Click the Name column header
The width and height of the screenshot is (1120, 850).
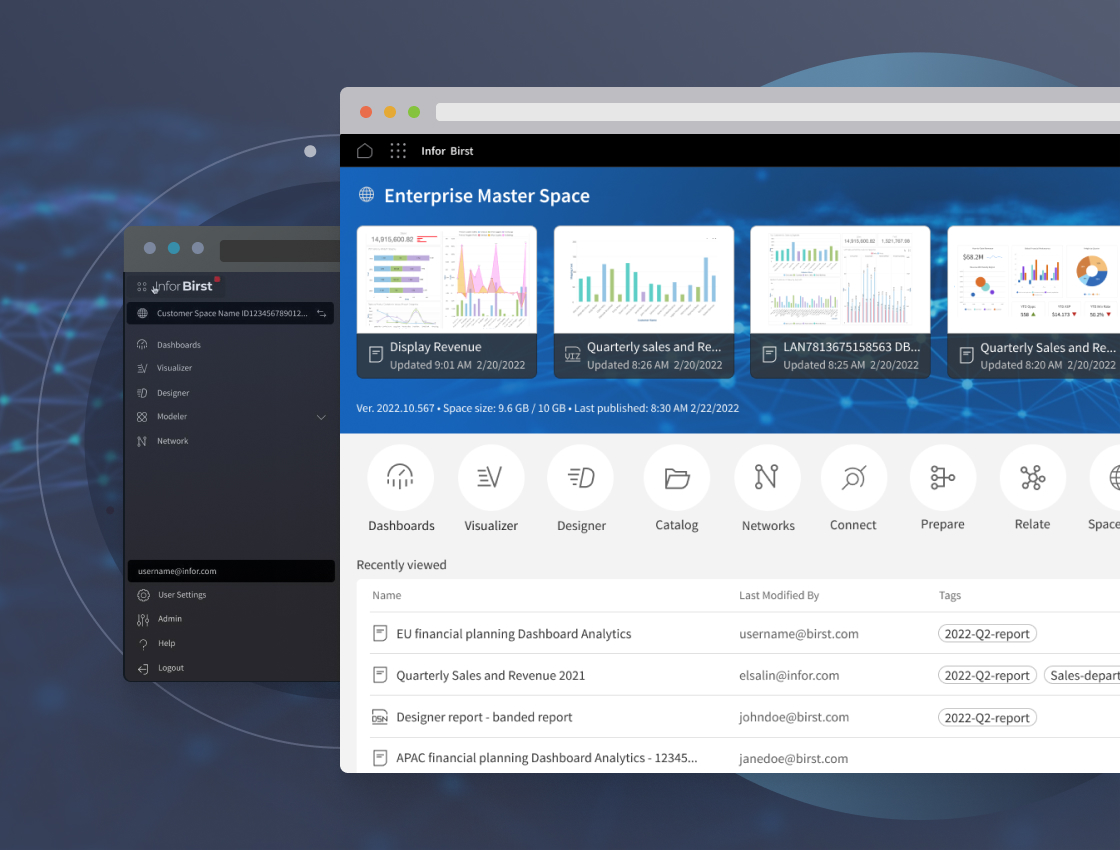point(386,595)
